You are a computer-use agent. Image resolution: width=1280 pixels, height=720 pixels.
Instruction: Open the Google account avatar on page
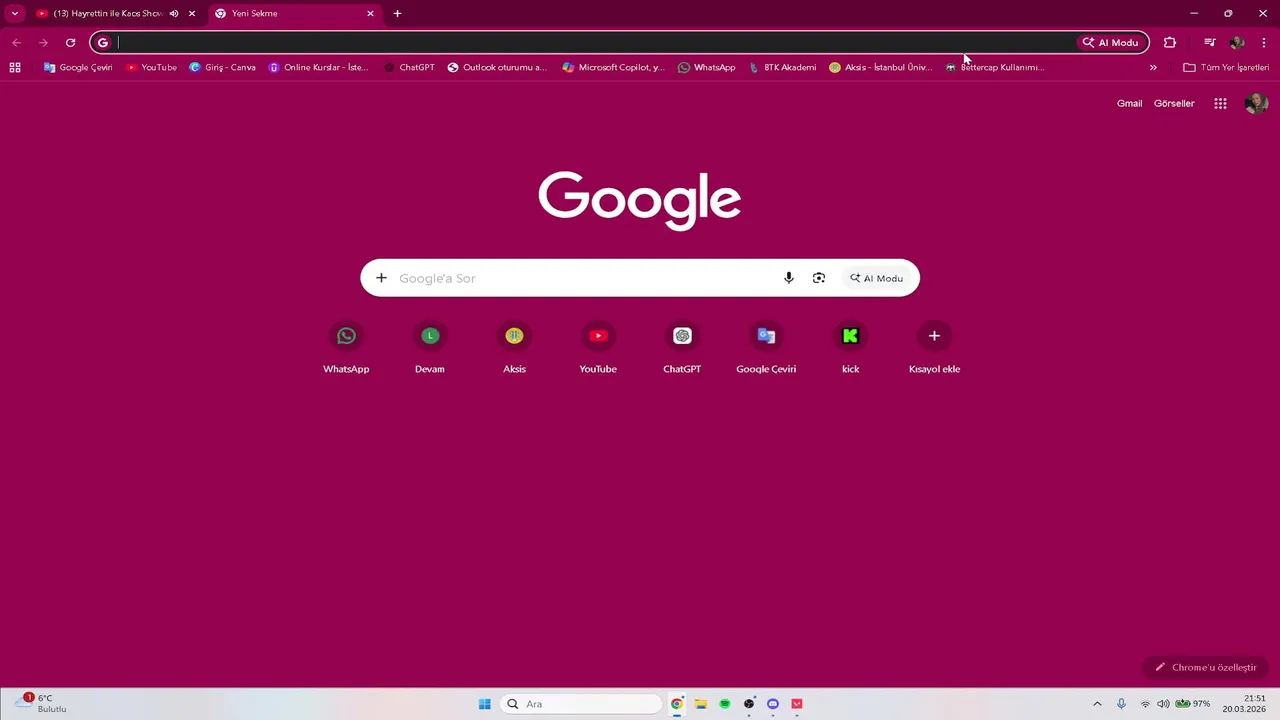click(1256, 103)
